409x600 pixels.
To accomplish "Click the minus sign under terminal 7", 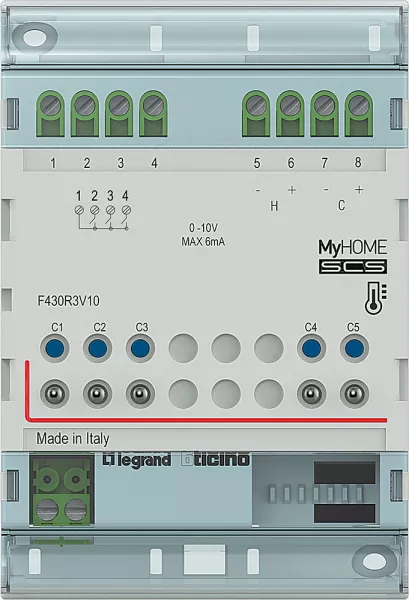I will click(326, 189).
